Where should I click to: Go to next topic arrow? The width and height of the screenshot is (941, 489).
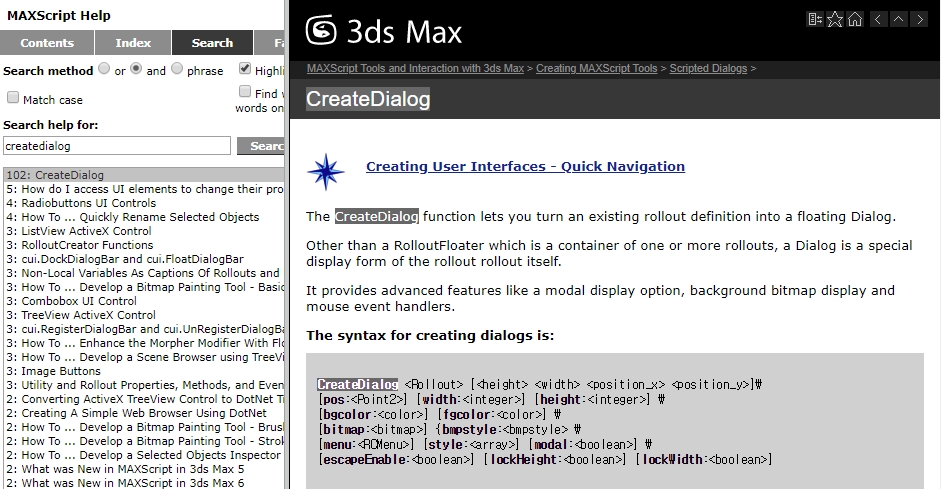click(x=919, y=19)
